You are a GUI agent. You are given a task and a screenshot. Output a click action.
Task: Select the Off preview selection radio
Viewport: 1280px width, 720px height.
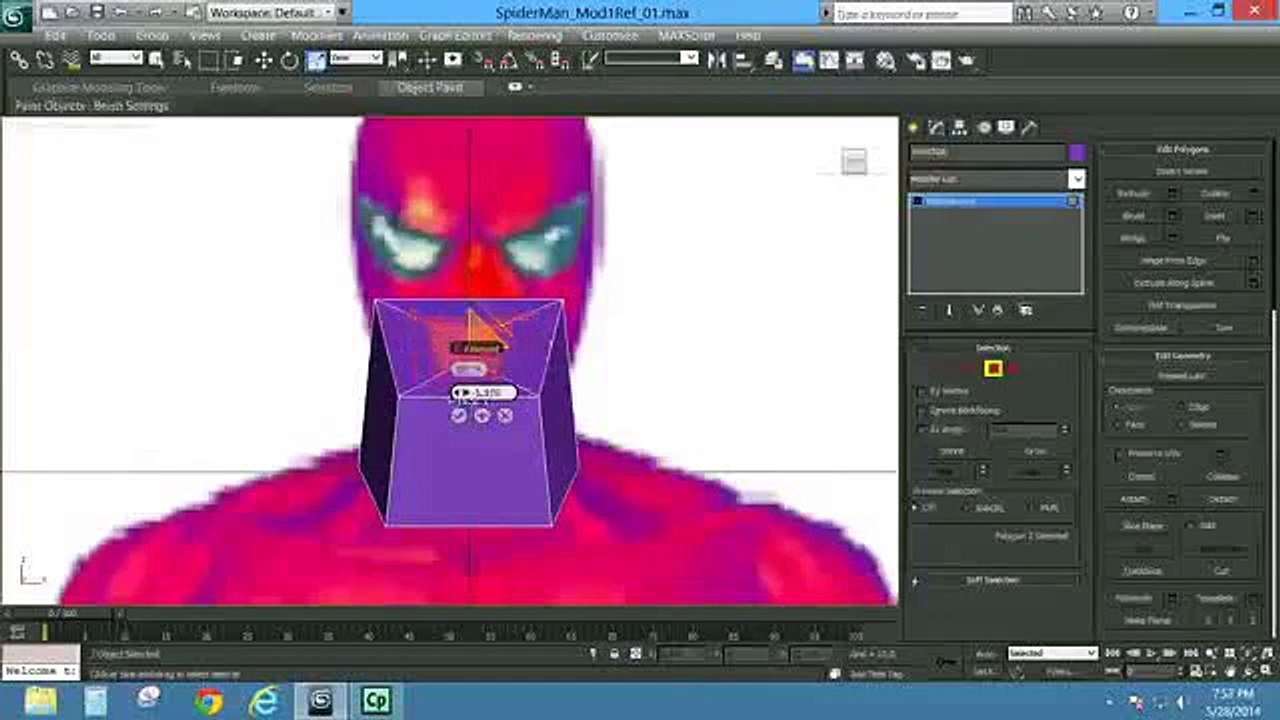tap(916, 508)
